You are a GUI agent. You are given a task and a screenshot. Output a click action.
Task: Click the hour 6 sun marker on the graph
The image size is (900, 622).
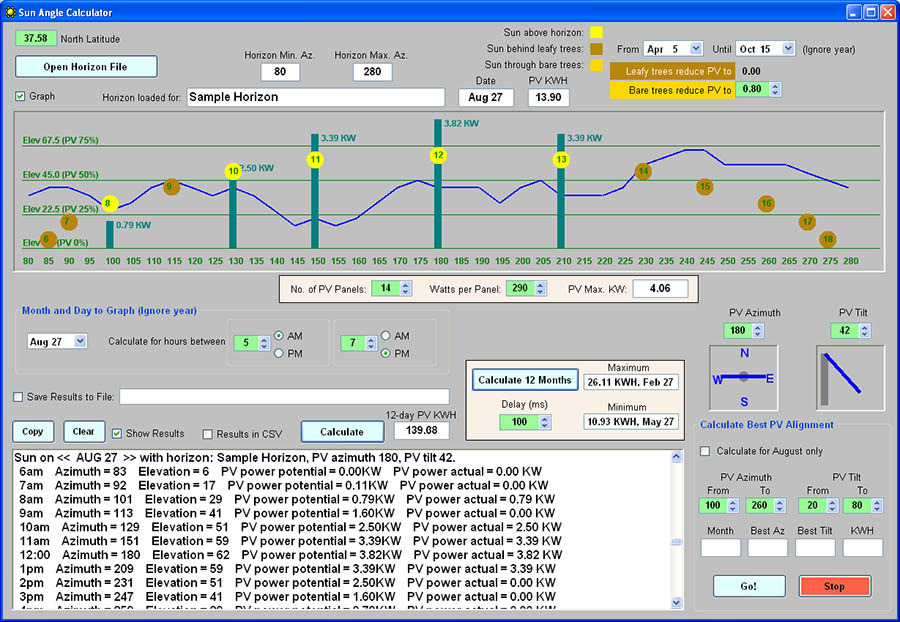tap(48, 239)
